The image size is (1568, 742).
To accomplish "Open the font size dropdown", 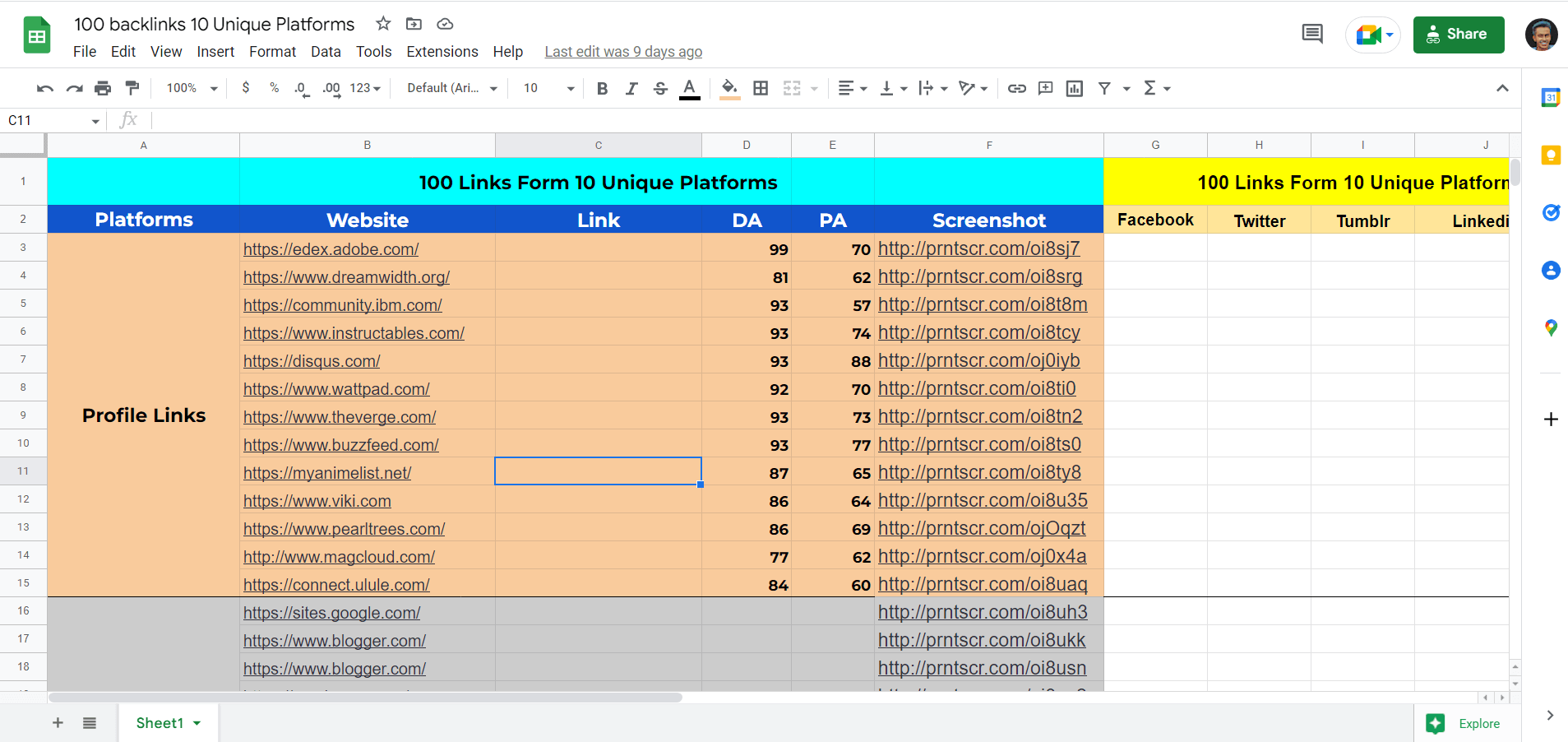I will click(x=549, y=88).
